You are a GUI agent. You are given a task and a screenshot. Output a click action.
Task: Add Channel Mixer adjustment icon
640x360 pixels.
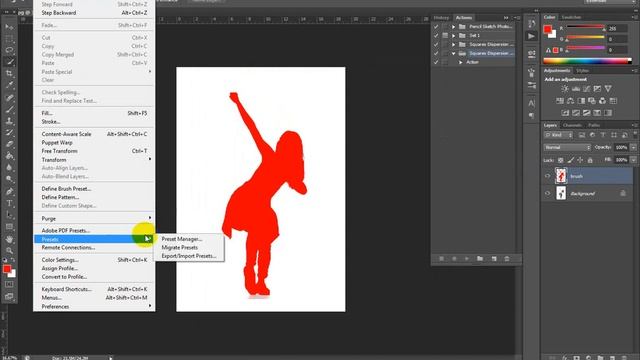(x=602, y=101)
